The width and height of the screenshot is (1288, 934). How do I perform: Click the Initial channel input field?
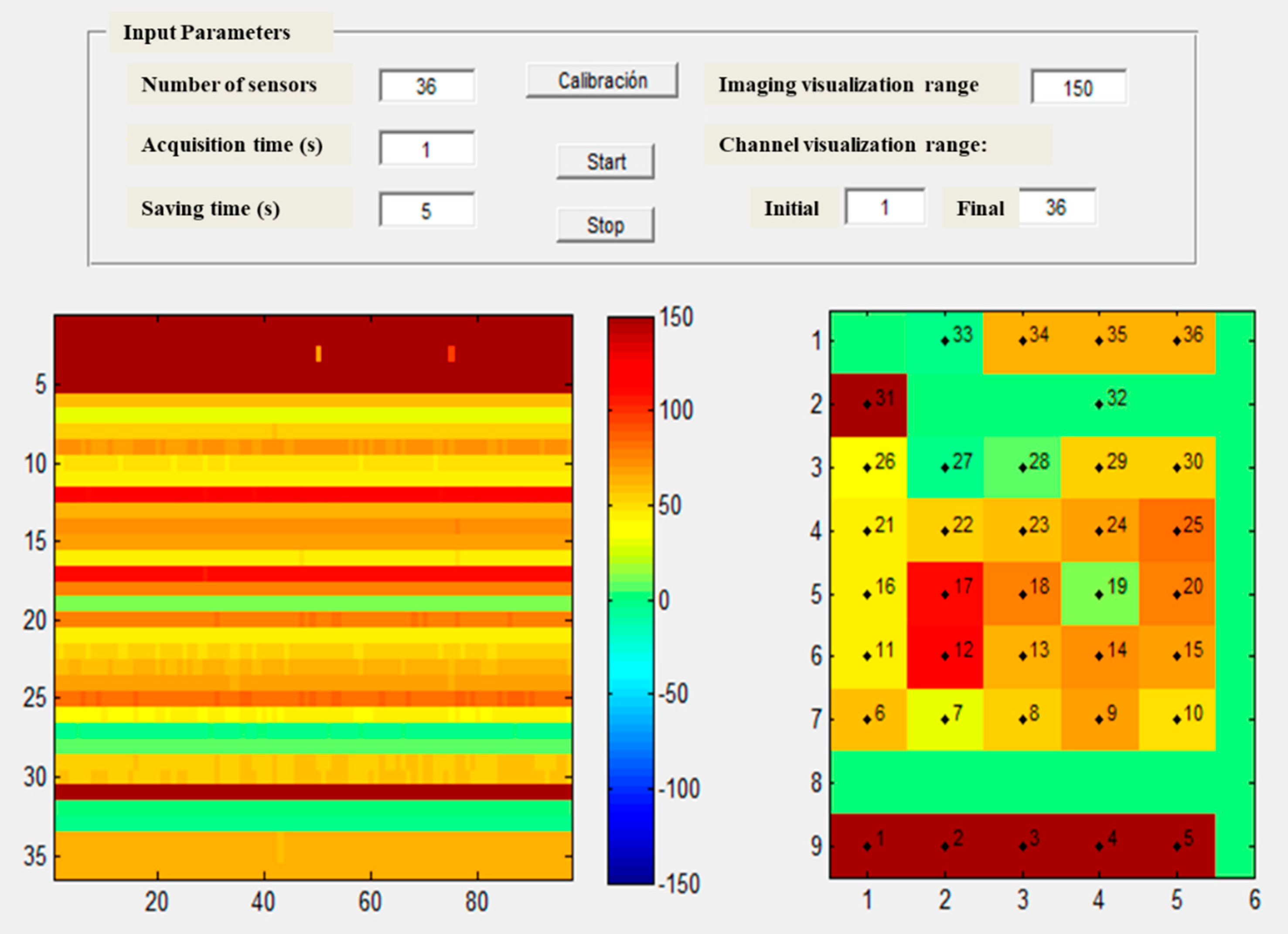pos(885,207)
